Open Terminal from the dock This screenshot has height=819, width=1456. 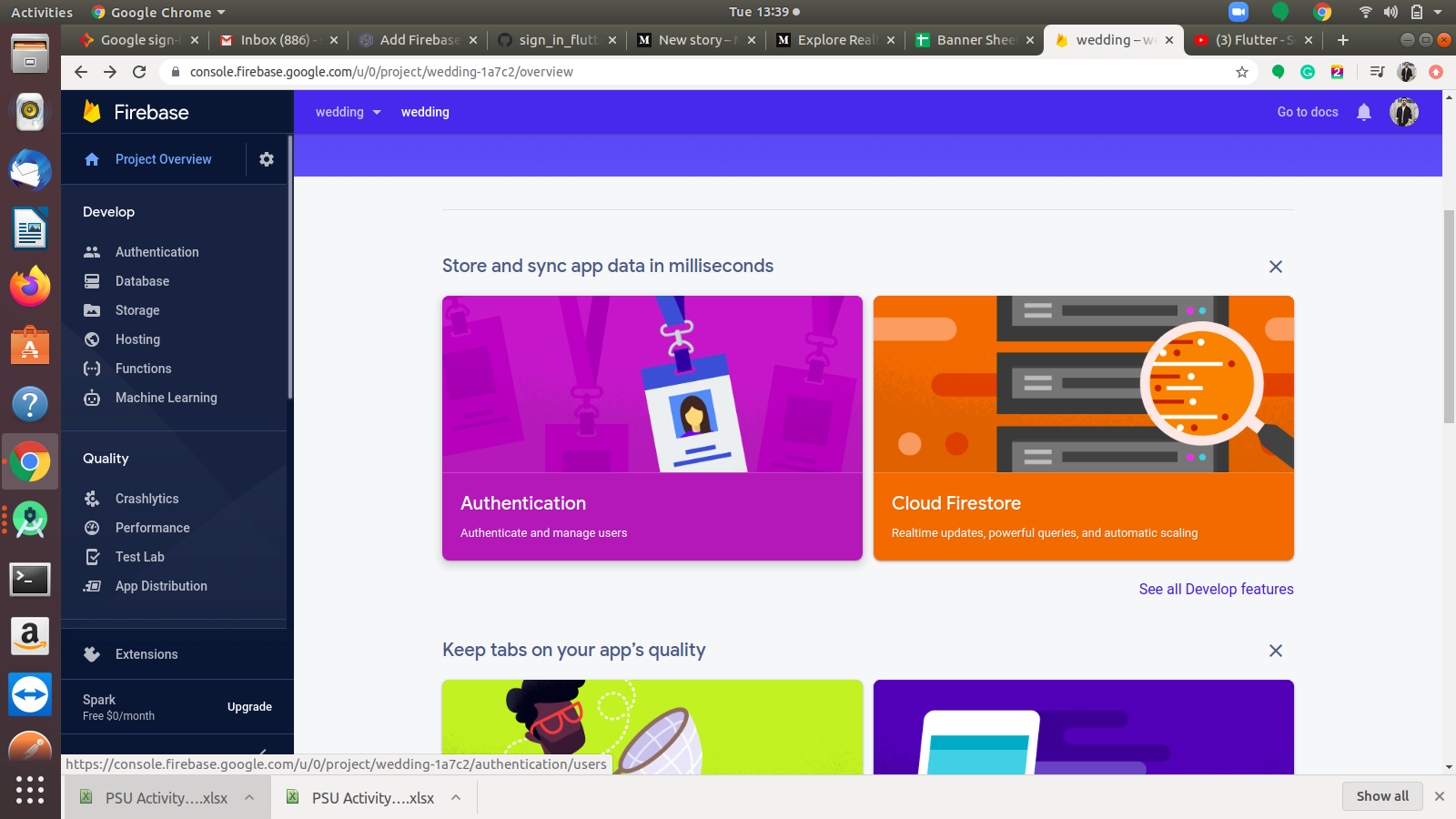point(30,579)
